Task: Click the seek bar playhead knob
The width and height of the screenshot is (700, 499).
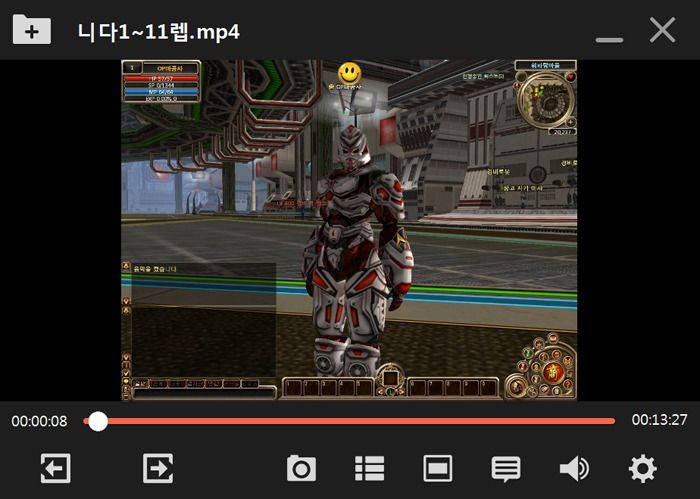Action: click(x=98, y=421)
